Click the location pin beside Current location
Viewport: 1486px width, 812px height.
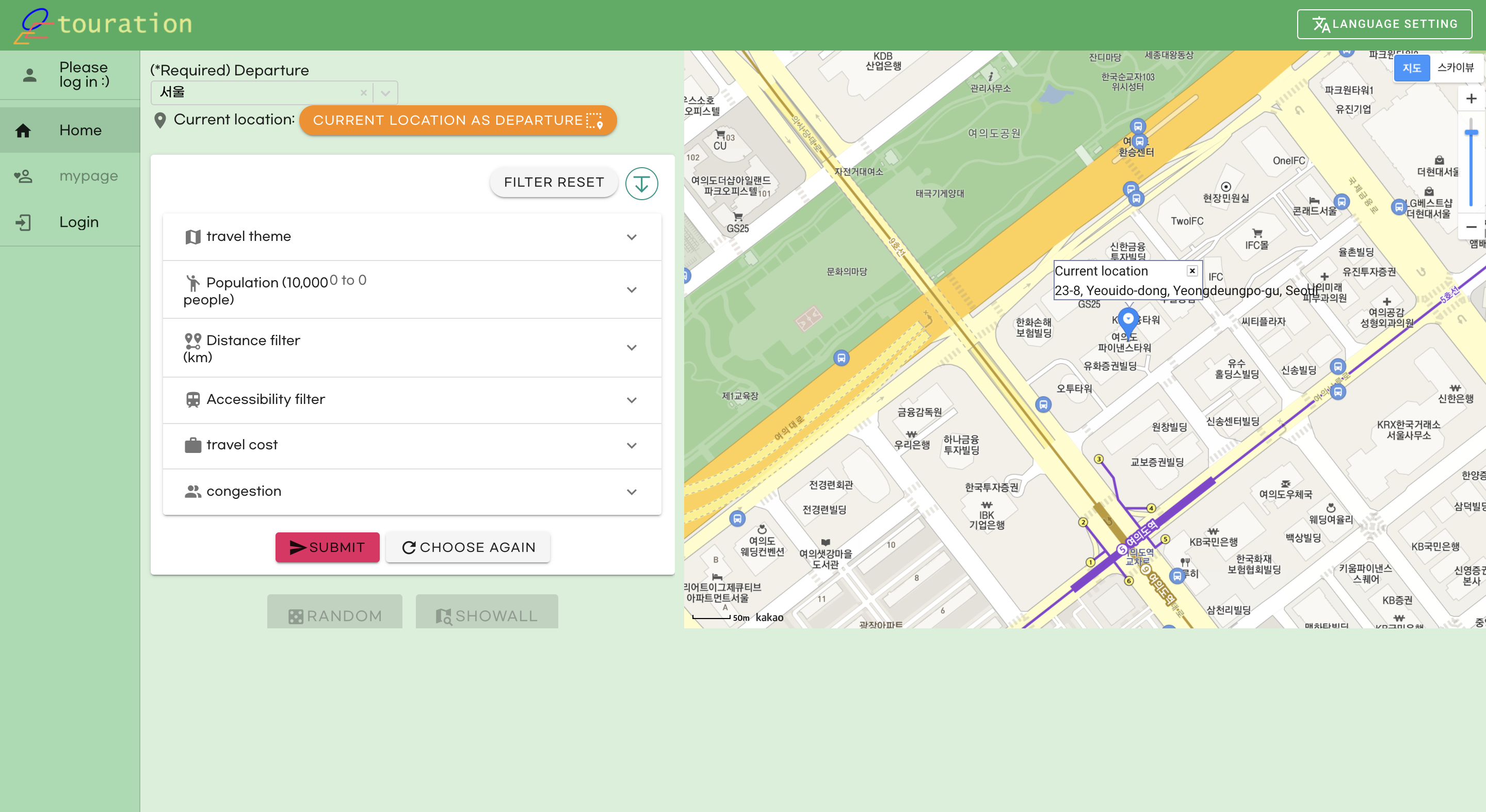point(160,120)
